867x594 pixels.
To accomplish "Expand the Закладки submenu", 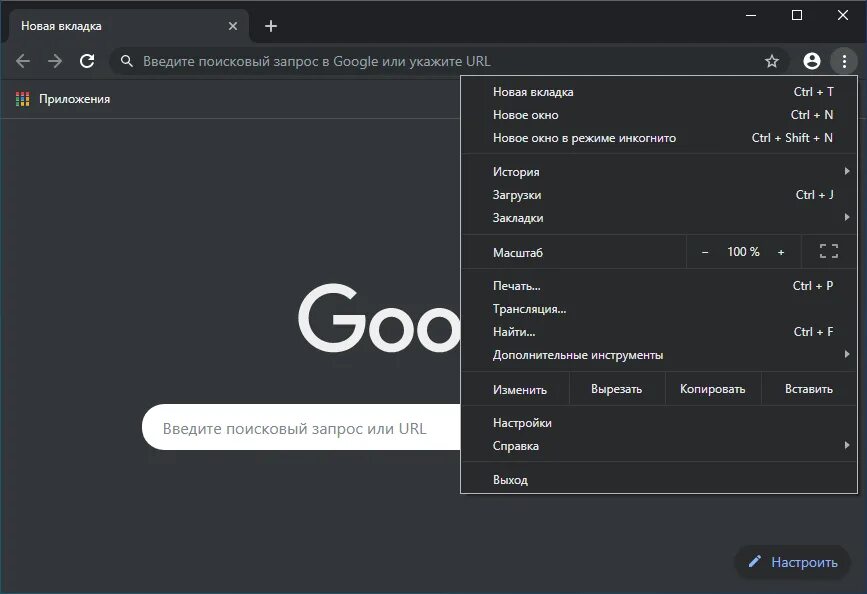I will tap(659, 218).
